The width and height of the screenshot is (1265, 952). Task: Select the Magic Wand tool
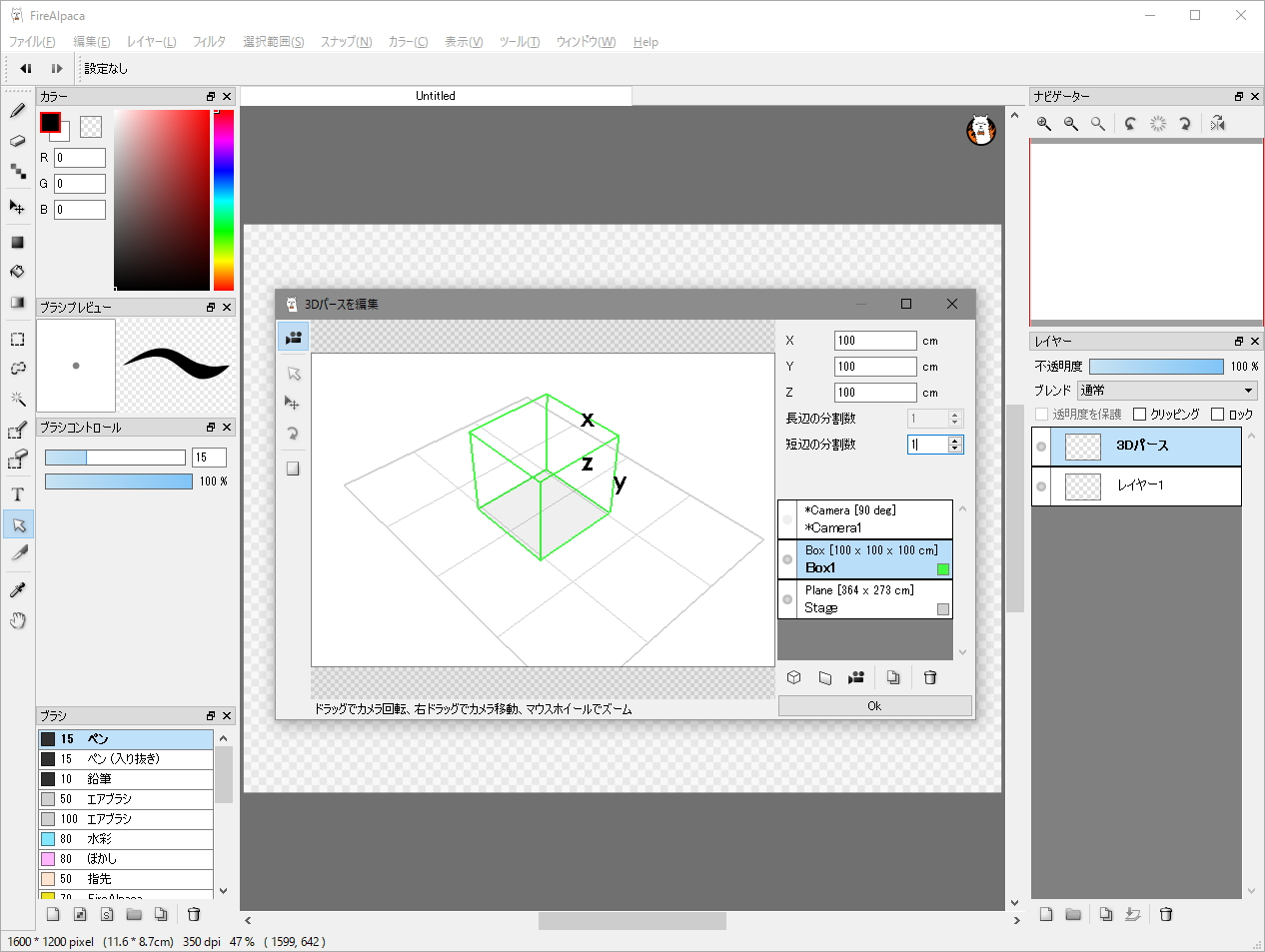coord(17,399)
